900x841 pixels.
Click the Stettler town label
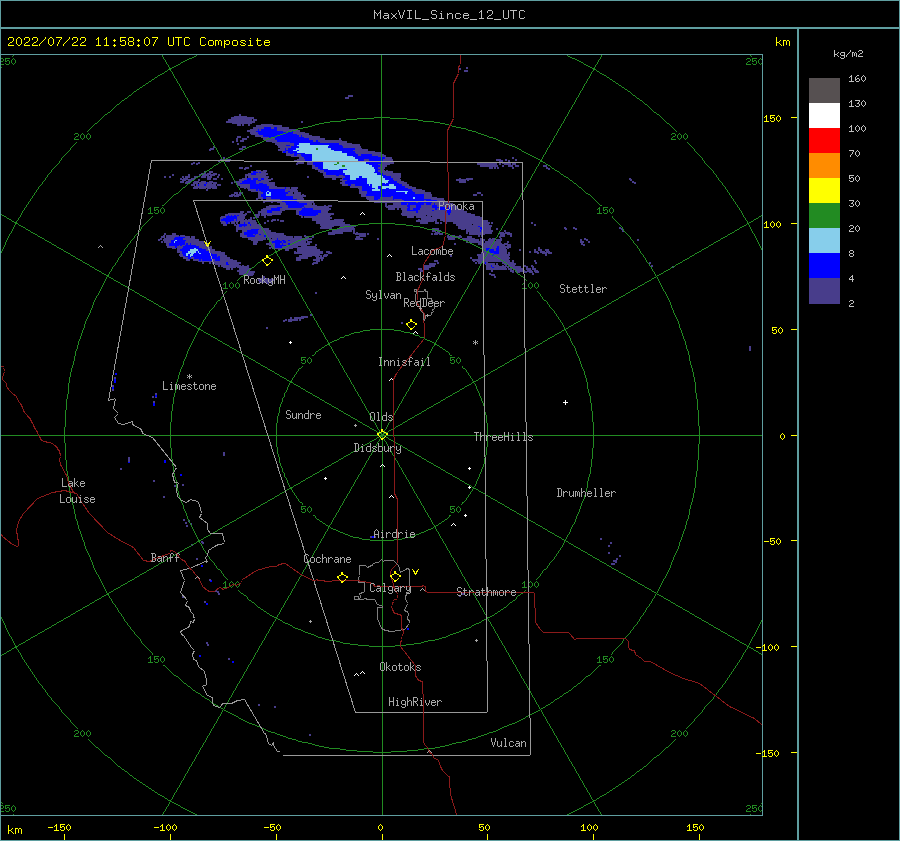point(583,289)
